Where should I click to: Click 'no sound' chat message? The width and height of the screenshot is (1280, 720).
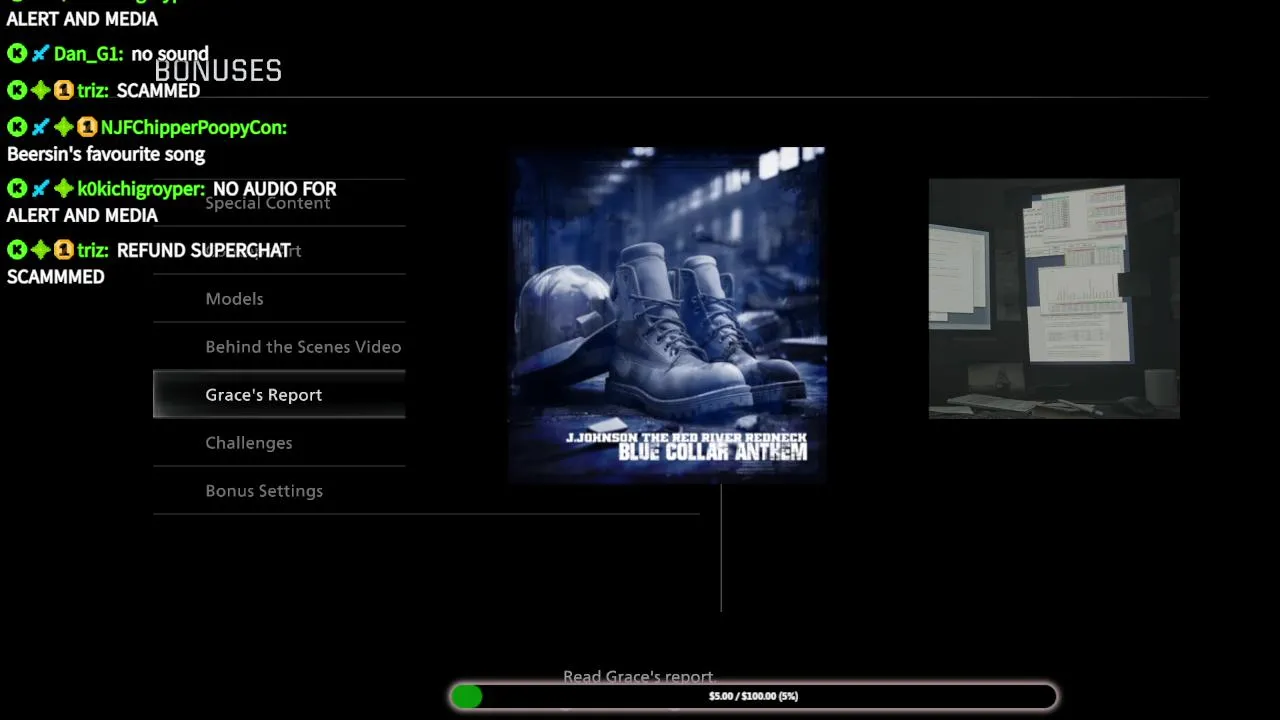click(170, 54)
